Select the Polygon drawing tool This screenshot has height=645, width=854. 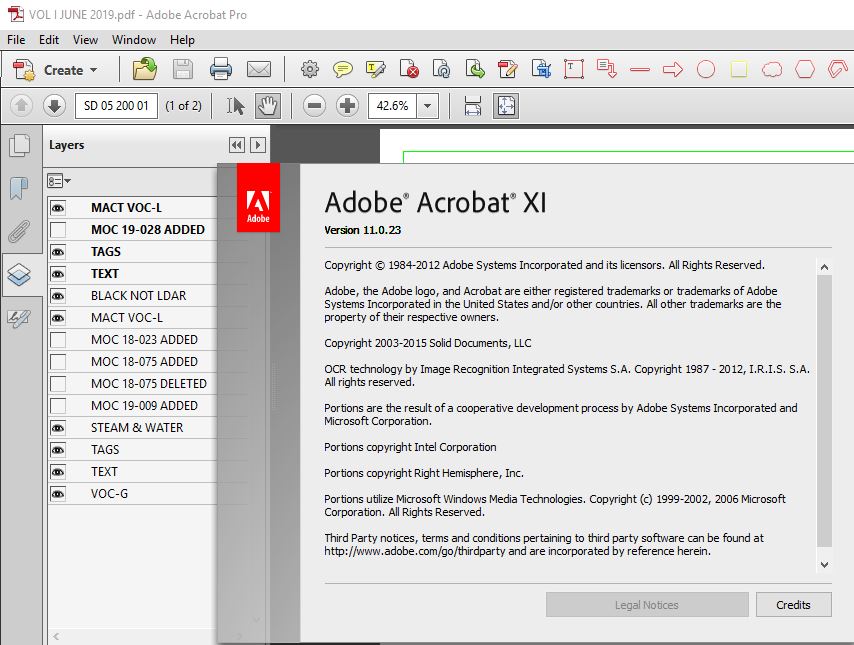pos(805,70)
